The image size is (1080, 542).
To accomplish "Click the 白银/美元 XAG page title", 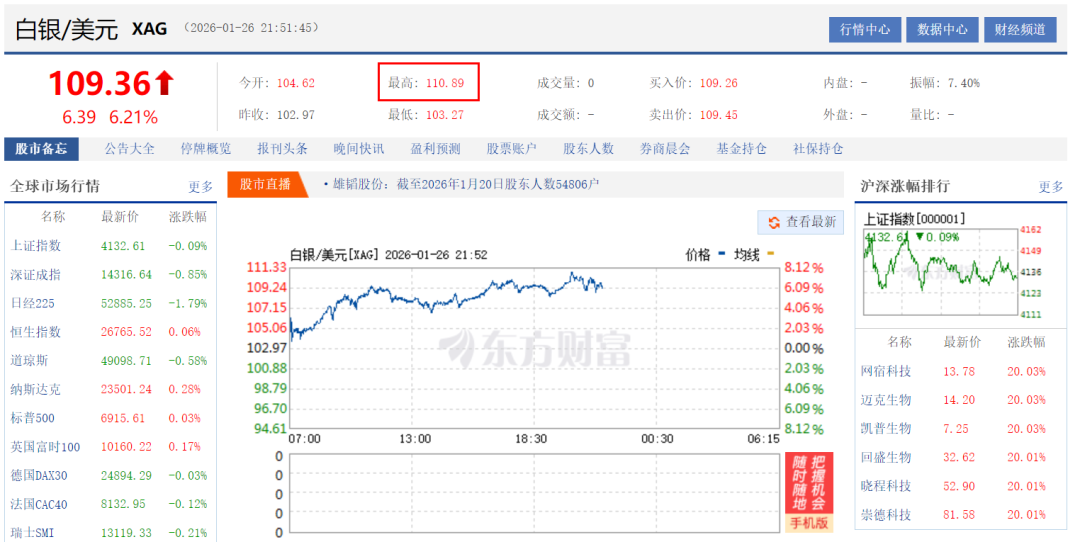I will tap(91, 30).
